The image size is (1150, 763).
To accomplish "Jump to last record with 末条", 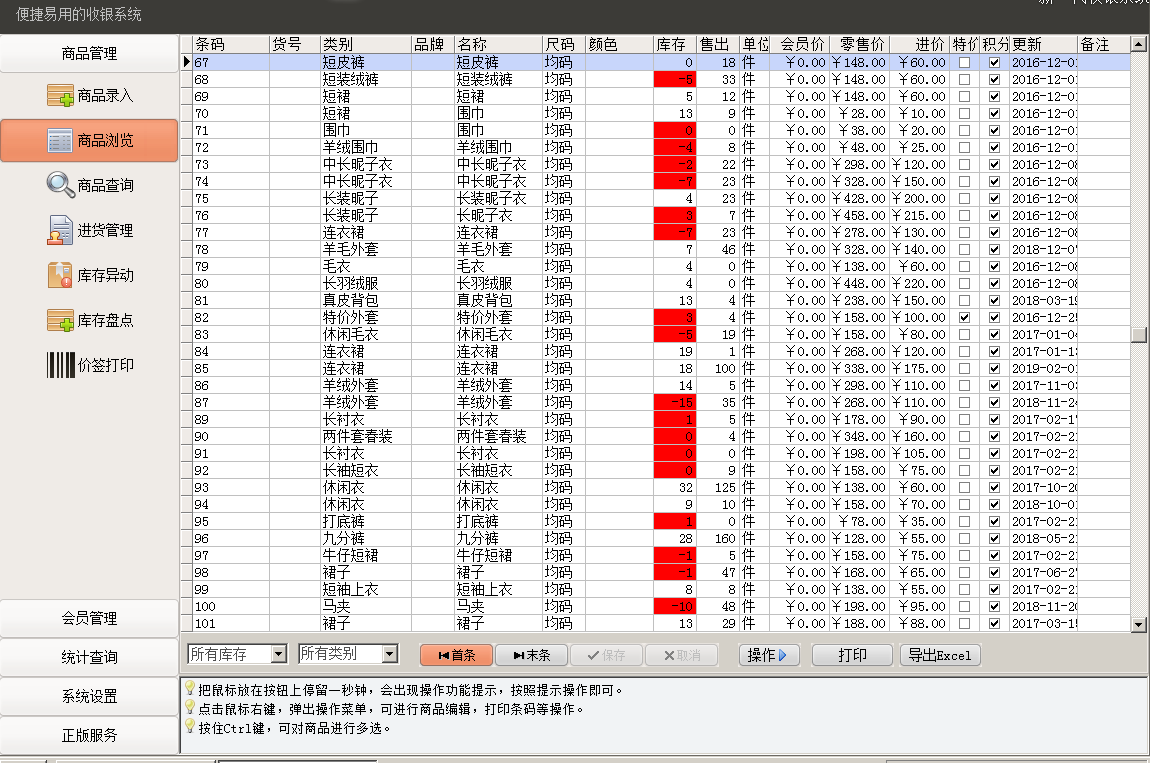I will coord(531,655).
